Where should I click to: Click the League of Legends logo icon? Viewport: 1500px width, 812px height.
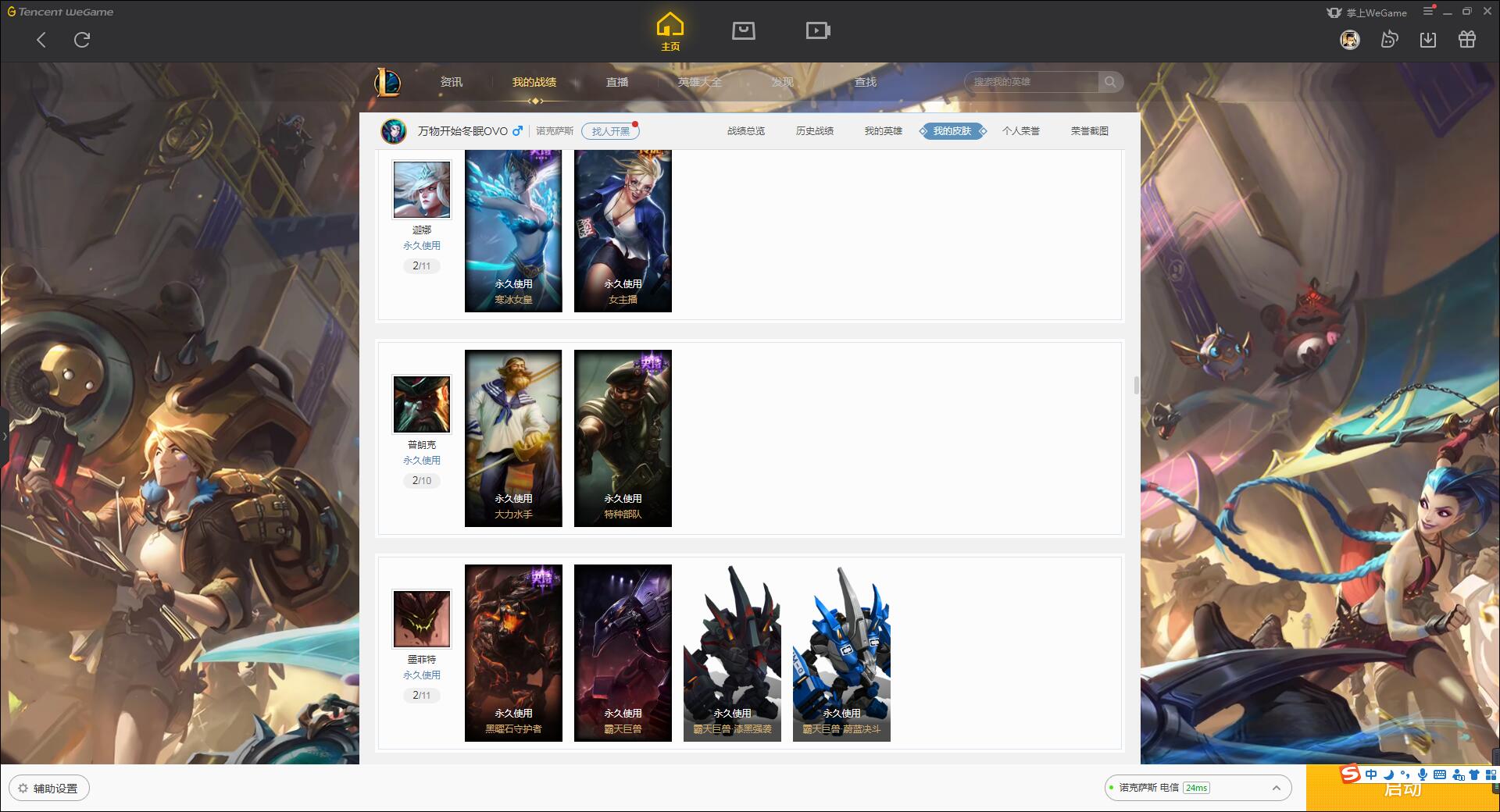point(388,82)
